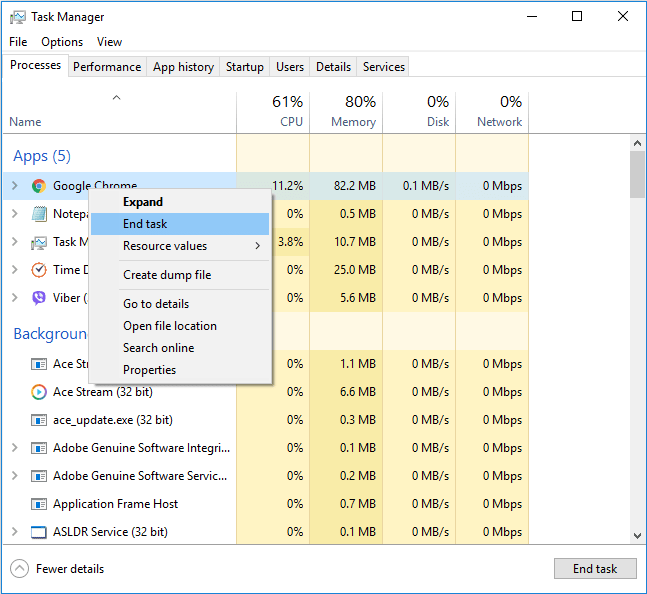Choose Open file location
Image resolution: width=647 pixels, height=594 pixels.
(x=180, y=326)
